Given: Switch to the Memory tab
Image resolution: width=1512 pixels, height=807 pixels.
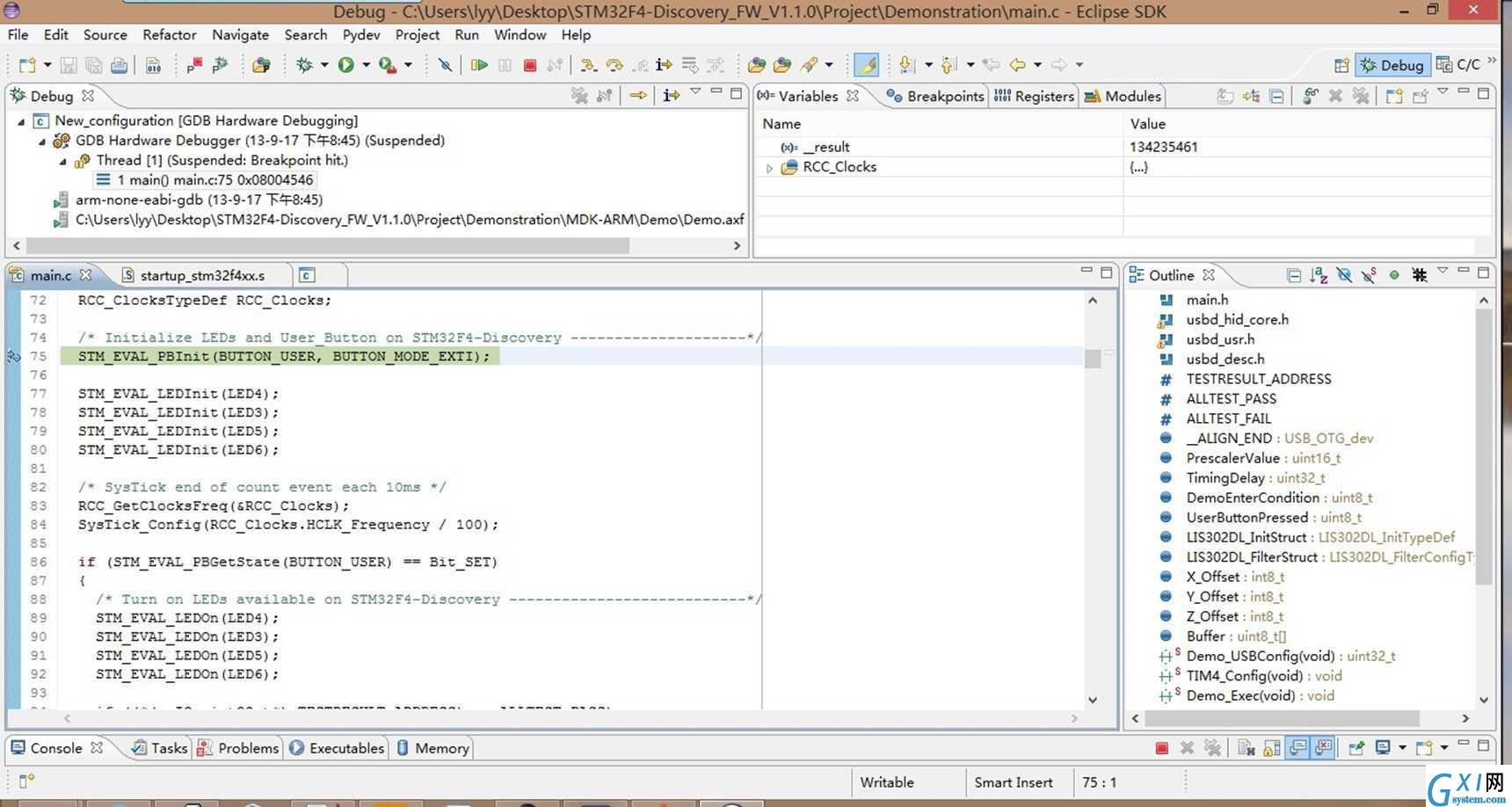Looking at the screenshot, I should (x=433, y=748).
